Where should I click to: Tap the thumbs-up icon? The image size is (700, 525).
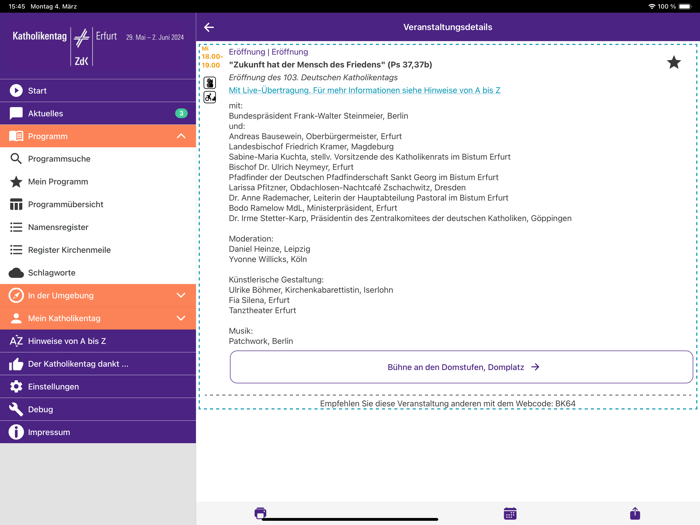click(x=16, y=364)
